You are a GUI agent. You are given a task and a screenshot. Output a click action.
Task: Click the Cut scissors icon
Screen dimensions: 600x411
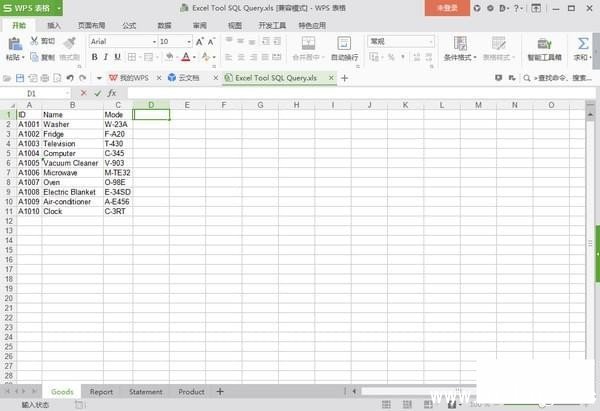pos(34,41)
